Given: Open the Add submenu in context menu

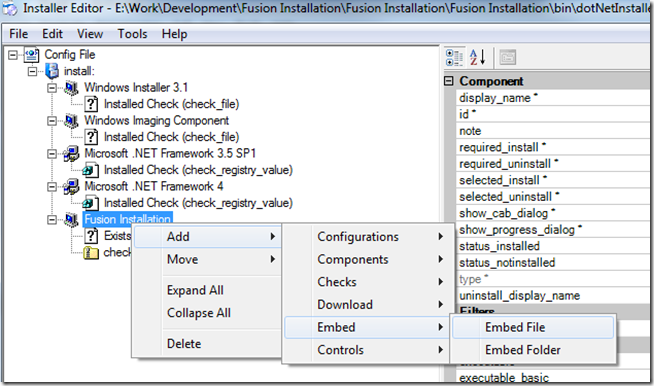Looking at the screenshot, I should (x=208, y=237).
